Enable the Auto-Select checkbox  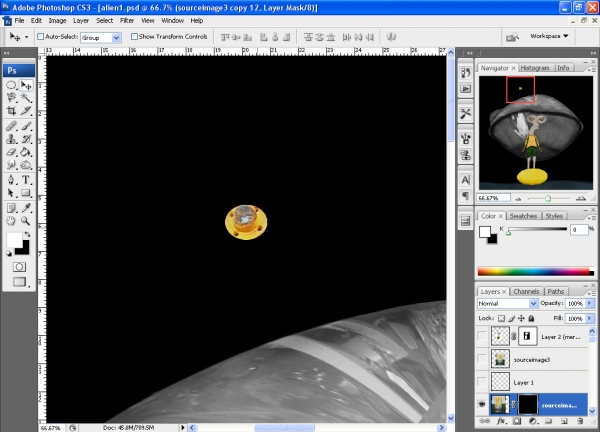coord(41,37)
